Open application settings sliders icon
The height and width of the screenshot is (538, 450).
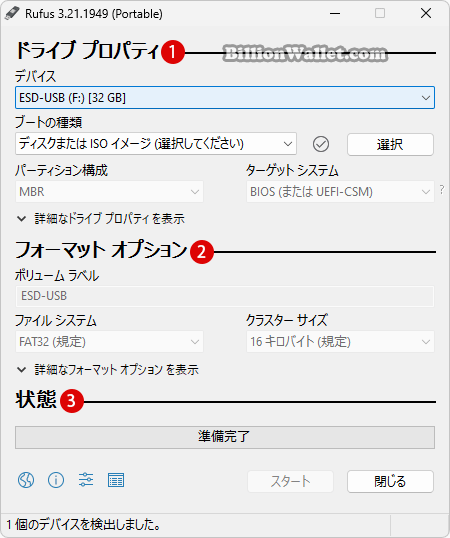tap(86, 480)
